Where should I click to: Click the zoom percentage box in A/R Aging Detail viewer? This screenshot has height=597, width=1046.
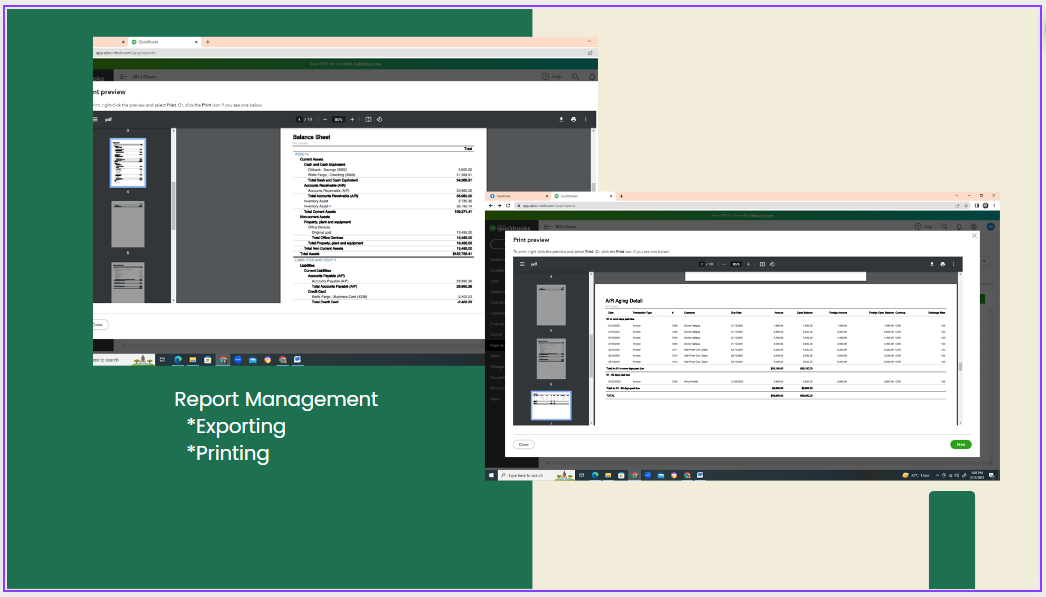coord(736,264)
